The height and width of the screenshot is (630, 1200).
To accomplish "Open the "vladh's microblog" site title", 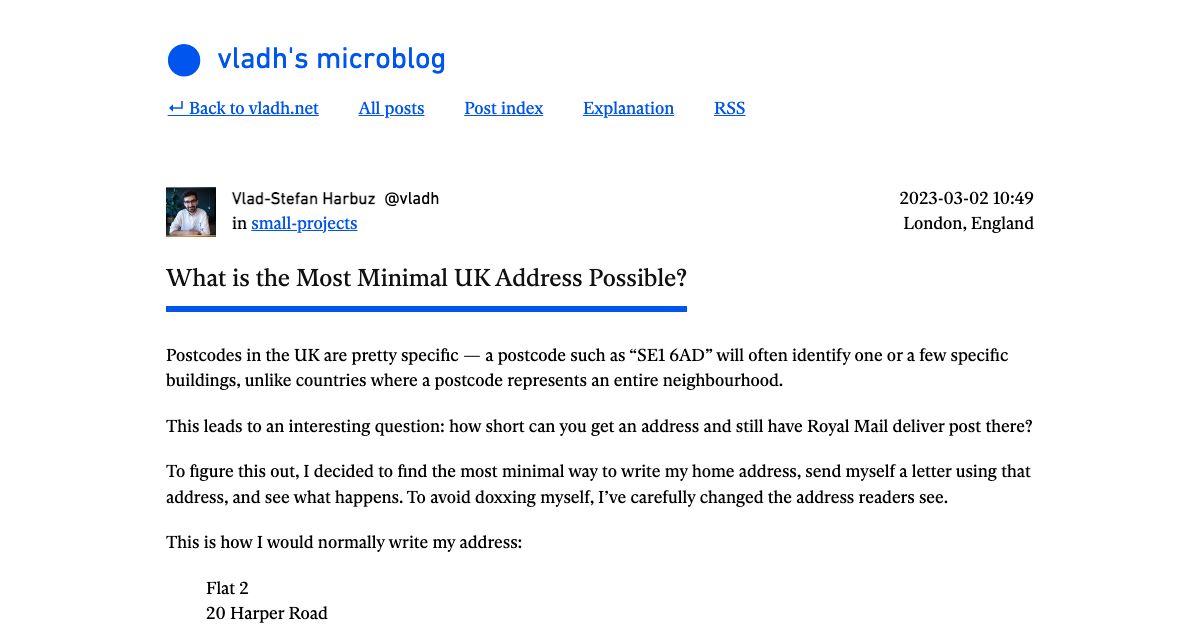I will click(x=331, y=59).
